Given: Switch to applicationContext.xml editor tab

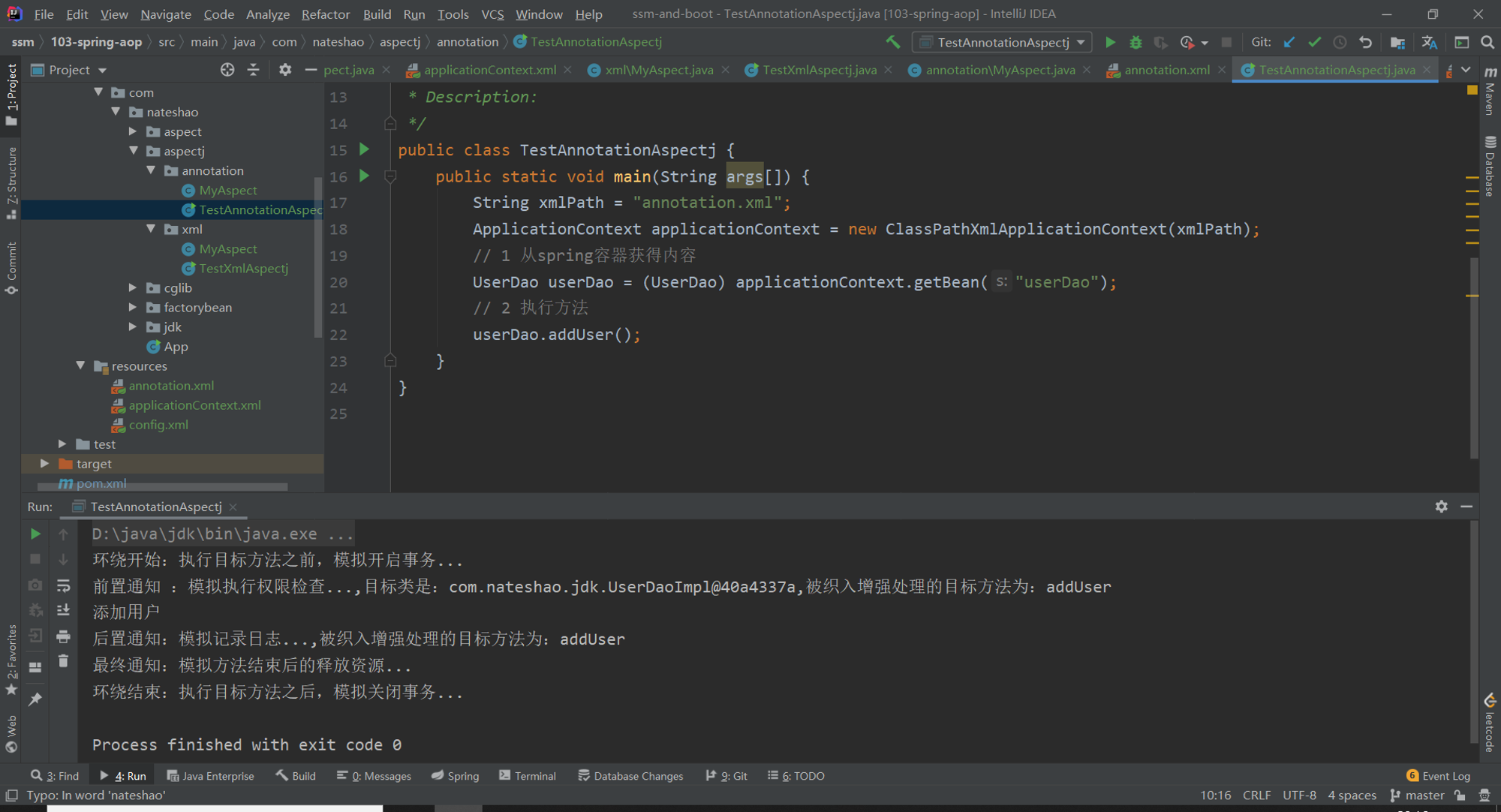Looking at the screenshot, I should [489, 70].
